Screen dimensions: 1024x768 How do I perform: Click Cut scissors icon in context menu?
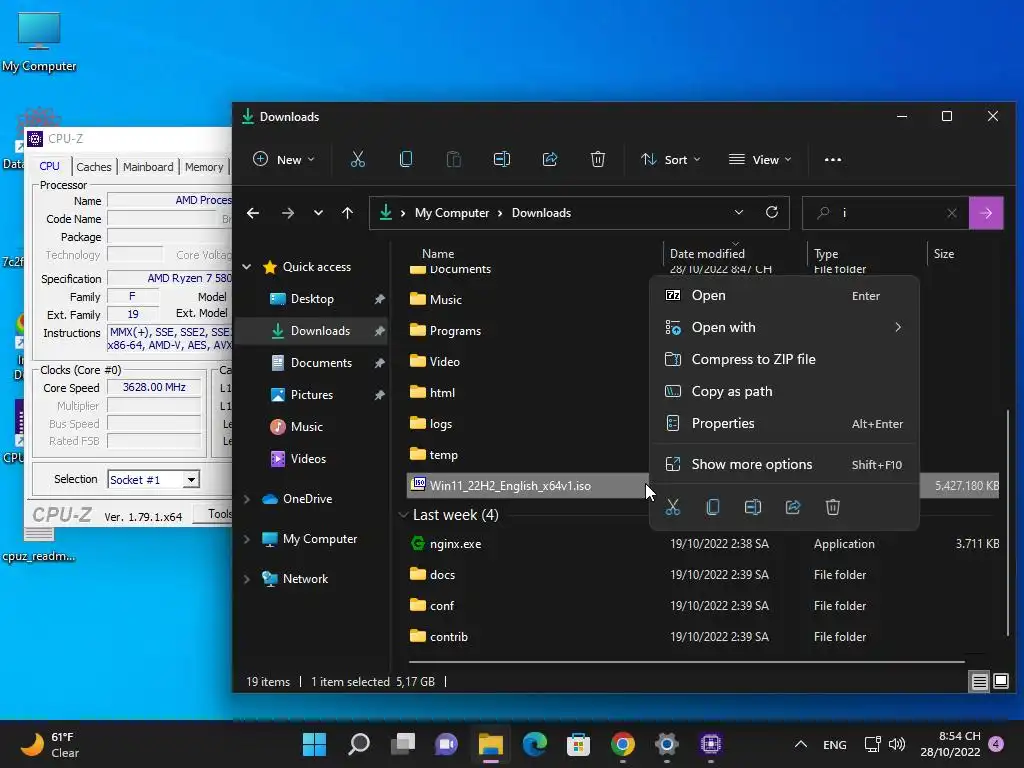pos(673,507)
